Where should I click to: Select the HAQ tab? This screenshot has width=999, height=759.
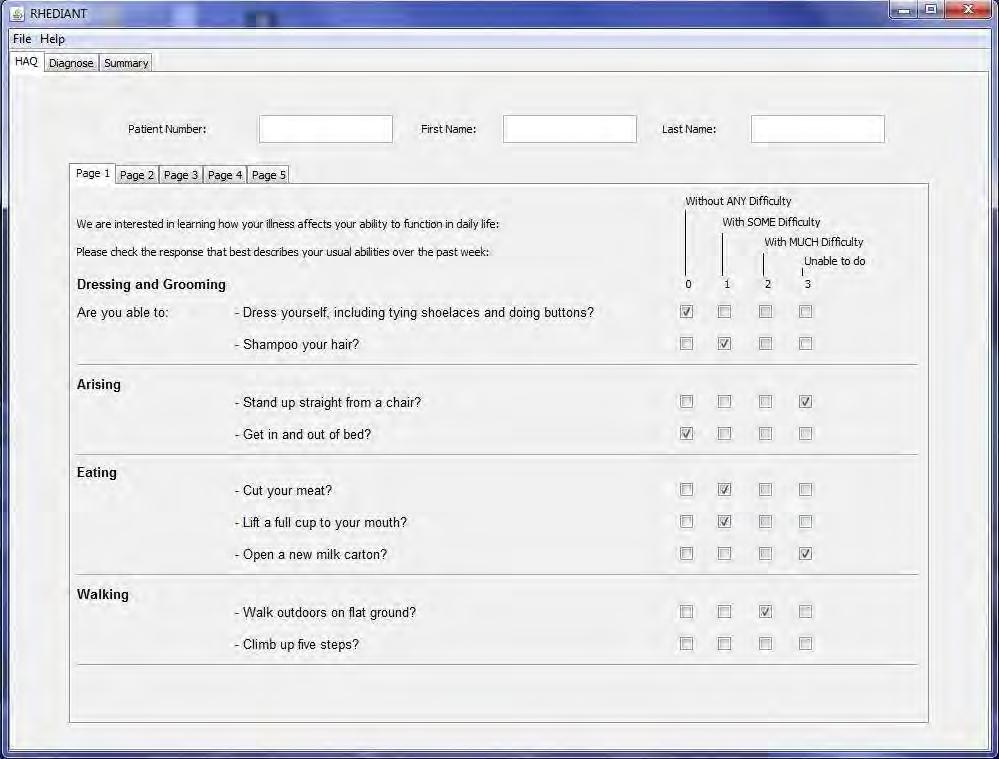click(x=27, y=62)
